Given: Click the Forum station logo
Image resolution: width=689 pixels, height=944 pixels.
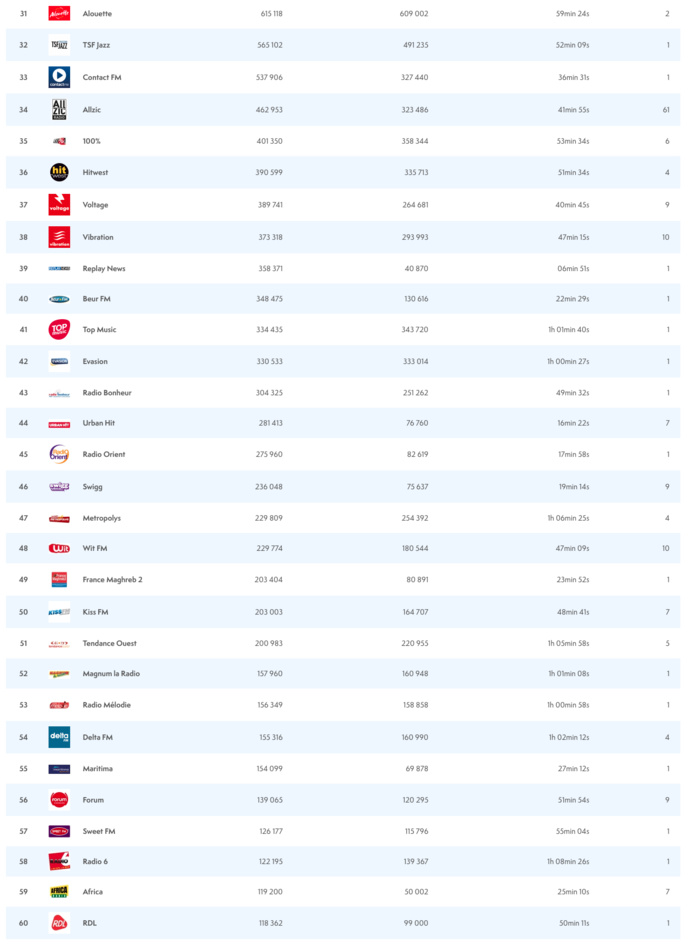Looking at the screenshot, I should [59, 800].
